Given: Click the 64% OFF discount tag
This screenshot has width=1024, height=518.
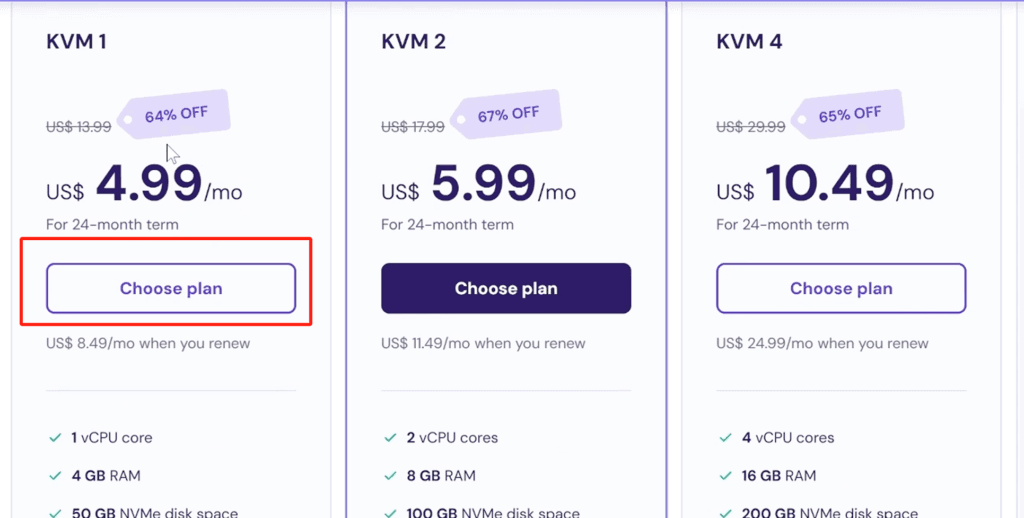Looking at the screenshot, I should pyautogui.click(x=175, y=115).
